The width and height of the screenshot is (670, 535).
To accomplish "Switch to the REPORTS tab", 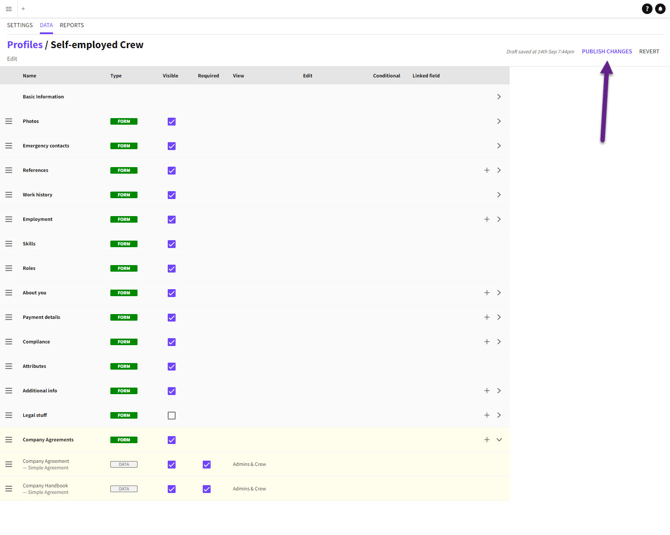I will tap(72, 25).
